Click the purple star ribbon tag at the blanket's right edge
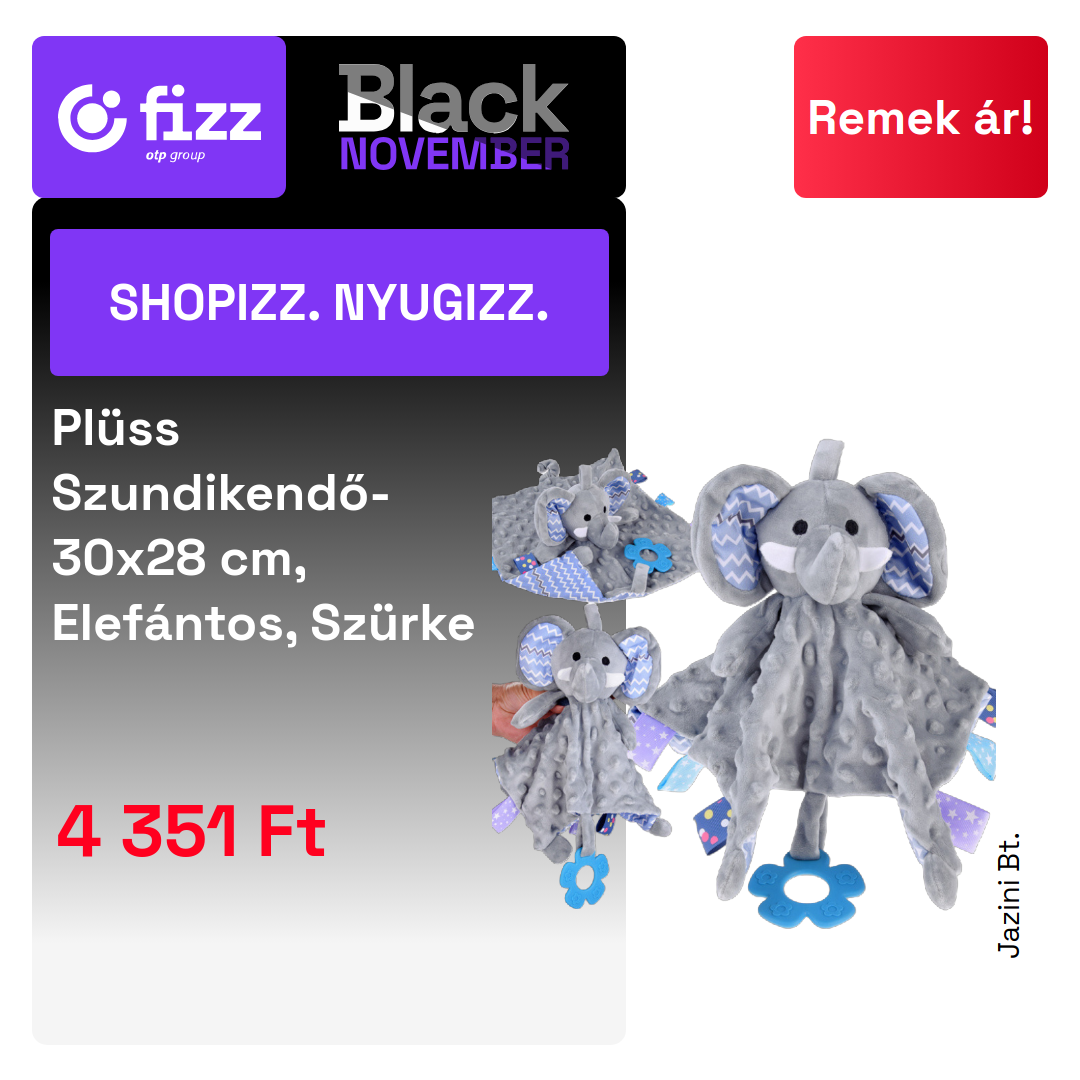1080x1080 pixels. (x=964, y=818)
